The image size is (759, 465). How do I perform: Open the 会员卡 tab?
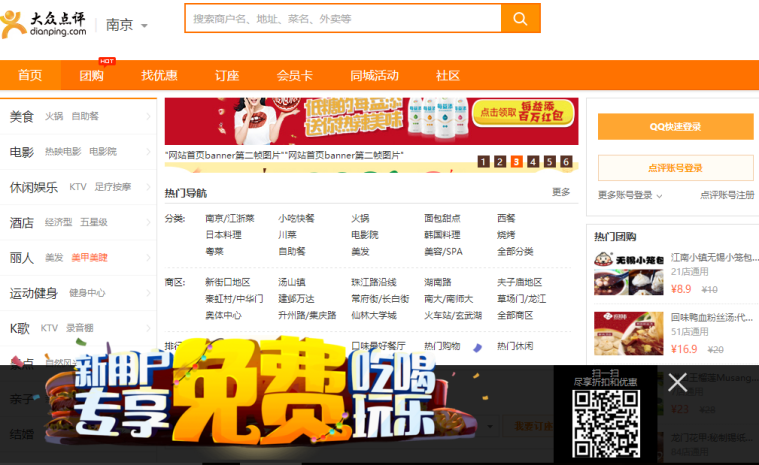click(295, 75)
